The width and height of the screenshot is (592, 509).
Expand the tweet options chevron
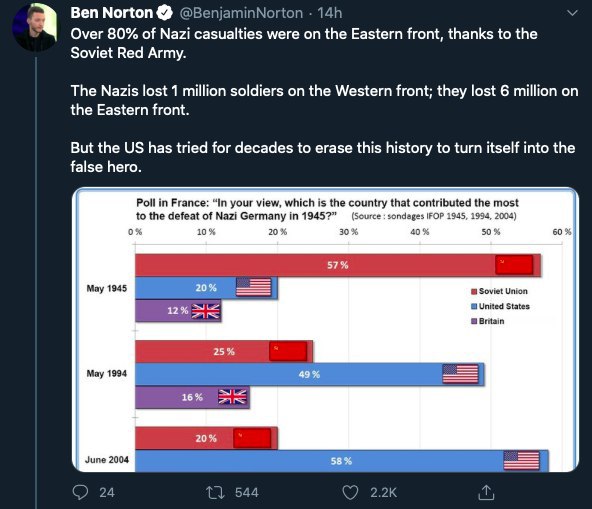click(573, 13)
